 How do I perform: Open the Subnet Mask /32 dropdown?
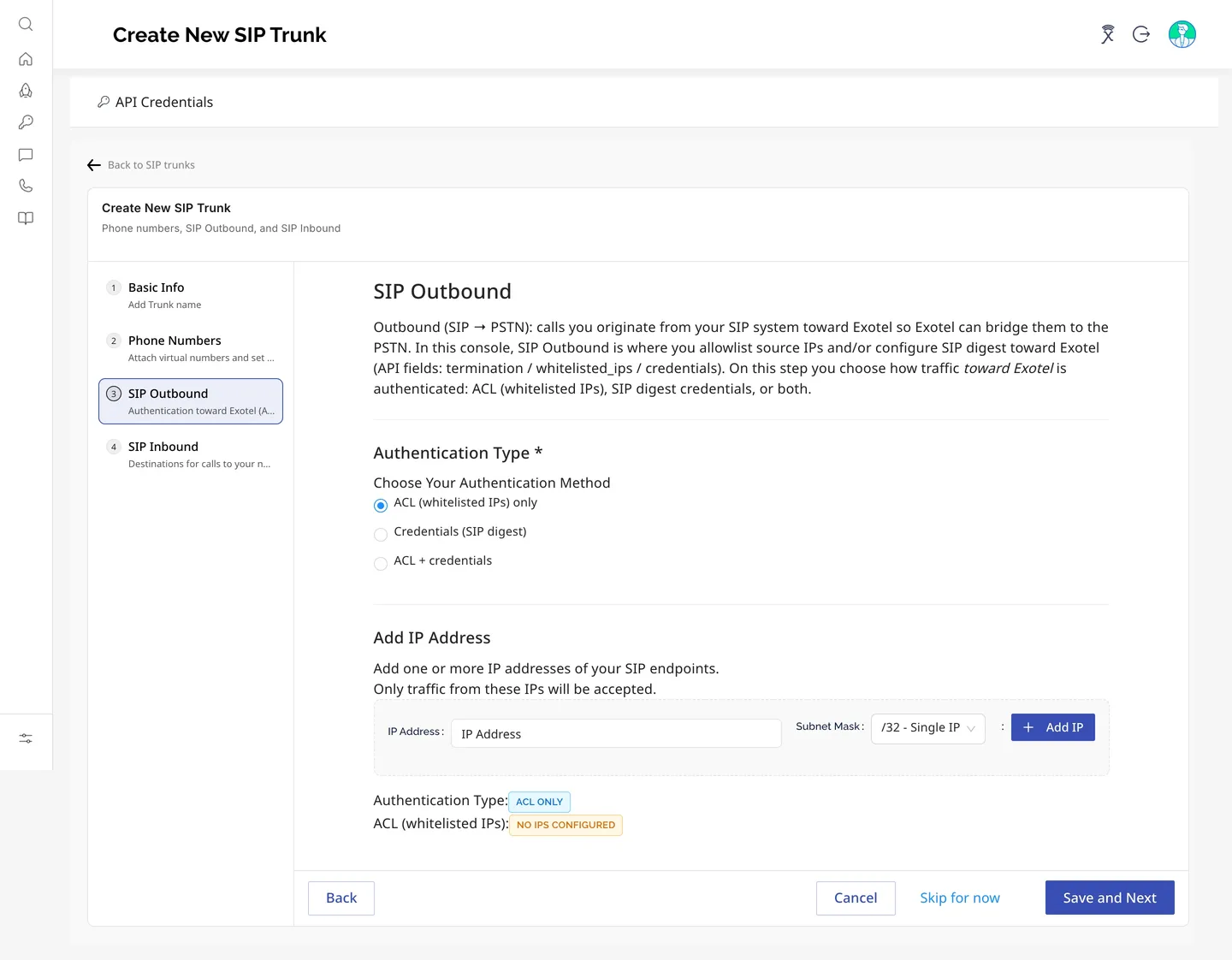pos(928,728)
